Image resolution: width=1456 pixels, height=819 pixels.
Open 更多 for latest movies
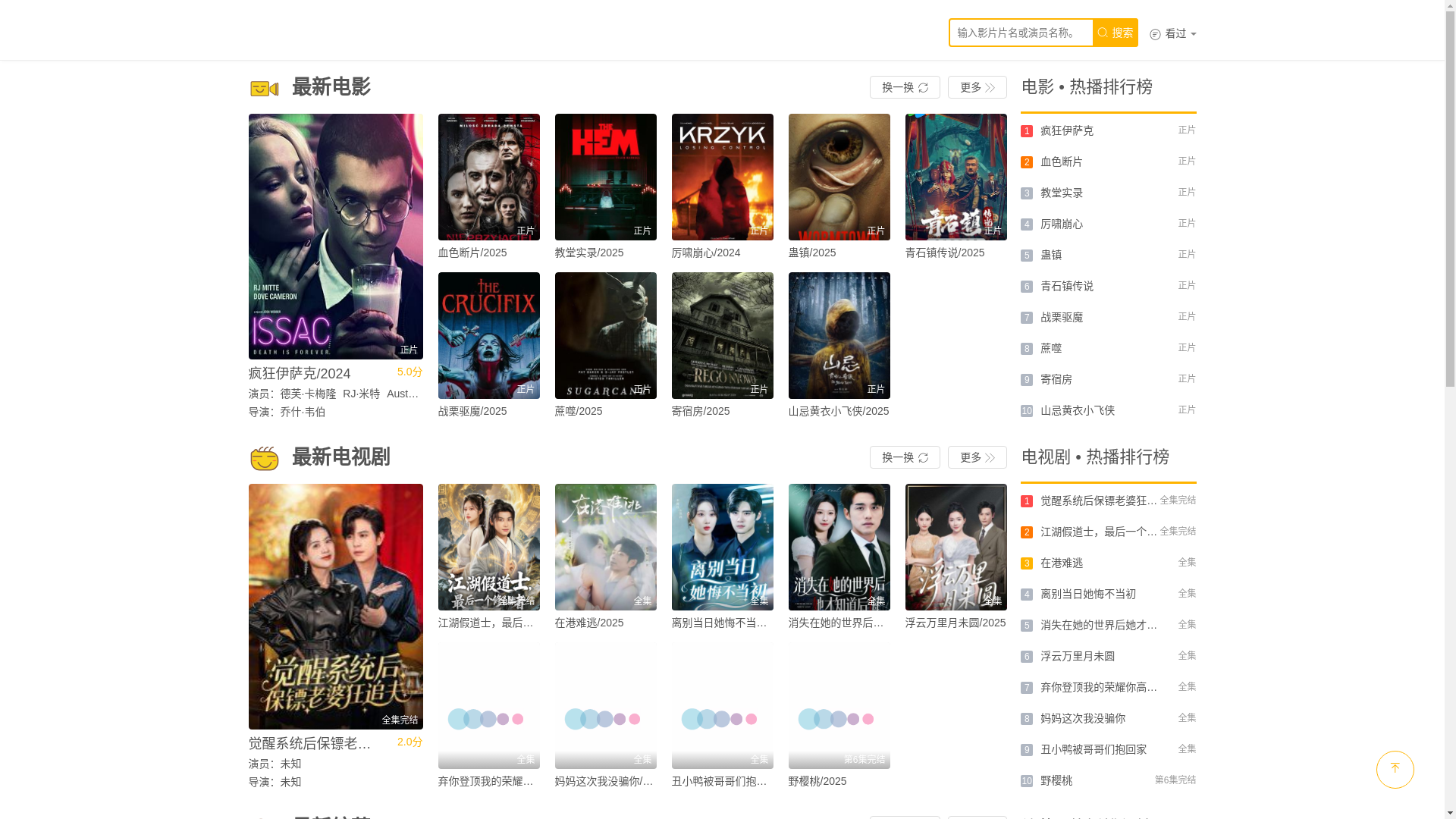(x=977, y=87)
